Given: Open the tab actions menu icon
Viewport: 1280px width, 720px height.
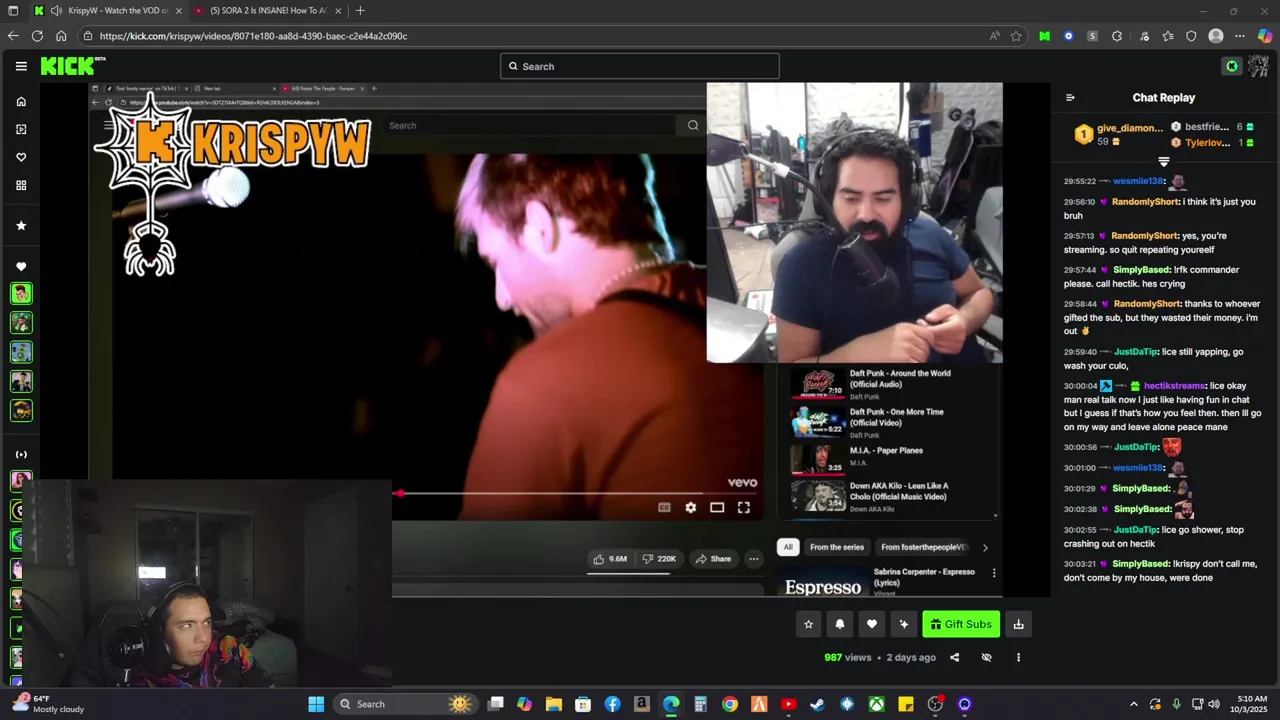Looking at the screenshot, I should (13, 11).
